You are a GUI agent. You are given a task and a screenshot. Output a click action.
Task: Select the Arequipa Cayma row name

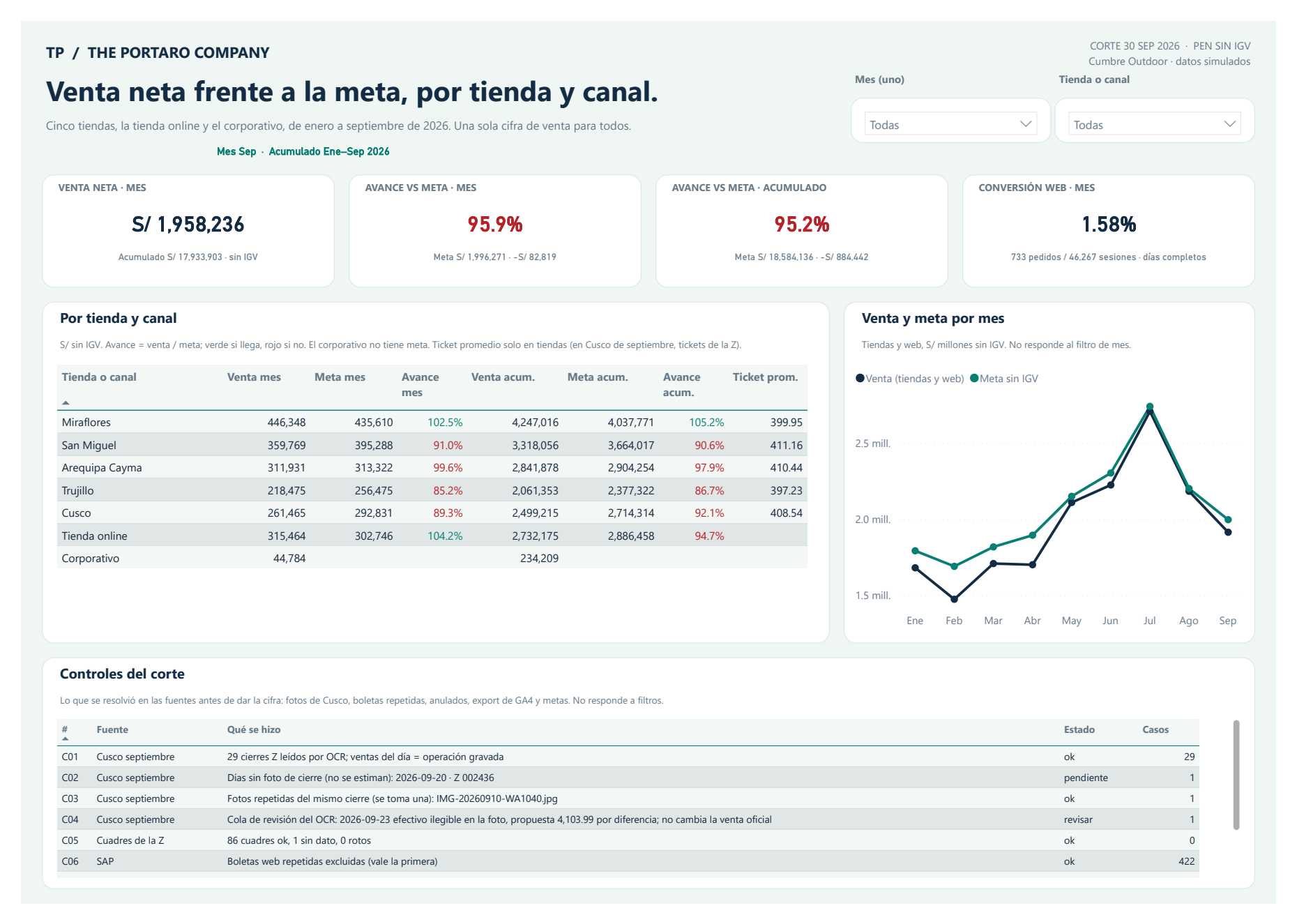coord(102,468)
